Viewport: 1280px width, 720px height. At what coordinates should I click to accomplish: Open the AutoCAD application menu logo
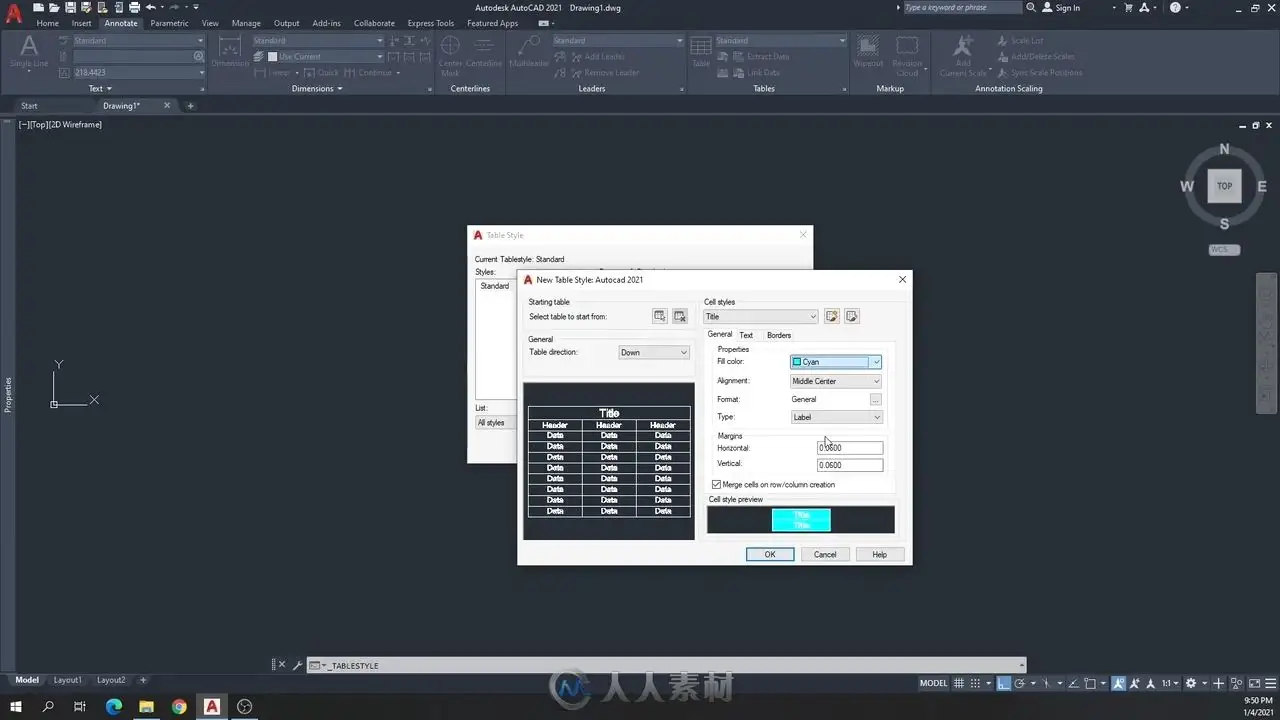pos(14,14)
